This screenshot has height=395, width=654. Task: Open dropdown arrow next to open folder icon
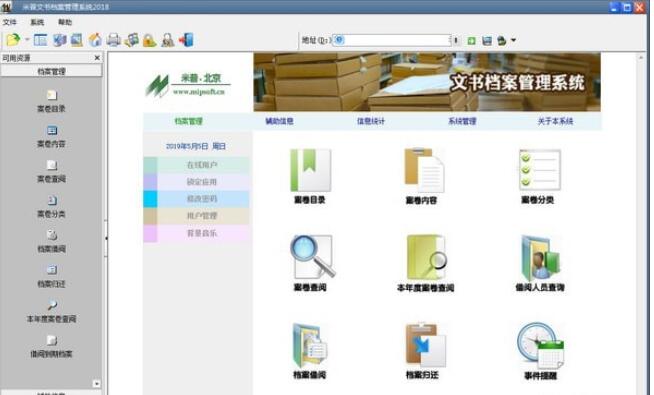(27, 40)
